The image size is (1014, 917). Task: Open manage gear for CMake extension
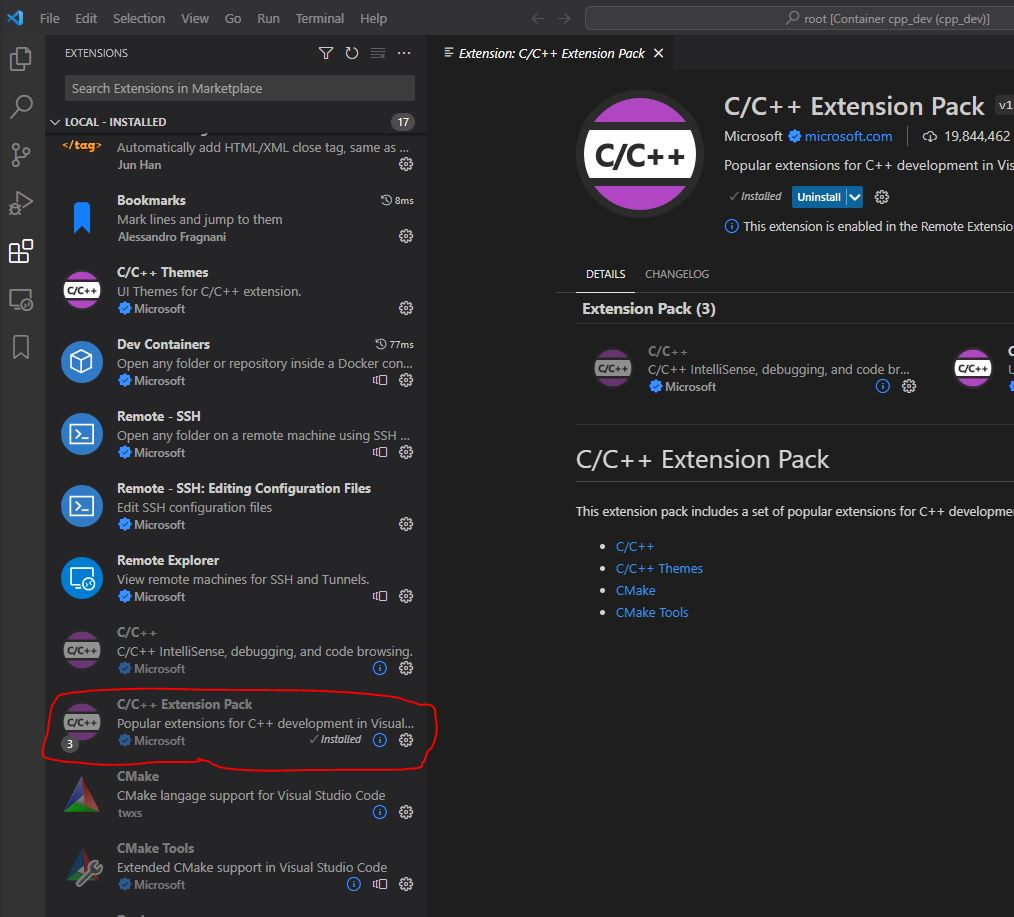[406, 812]
